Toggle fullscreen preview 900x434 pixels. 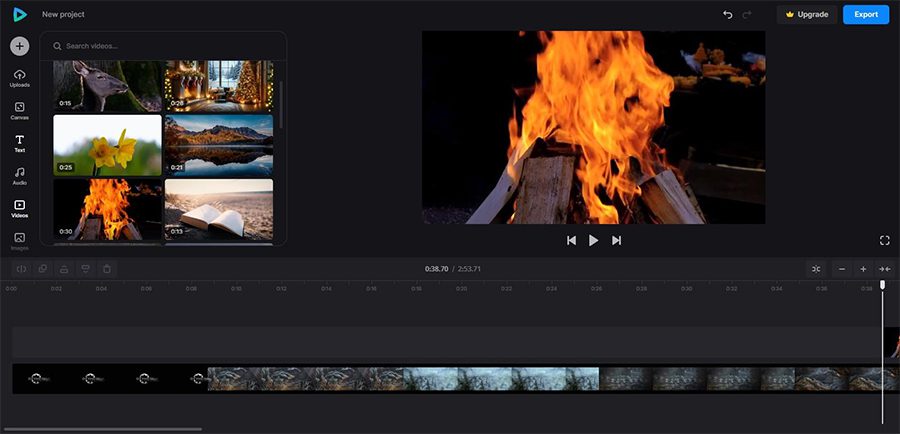(x=885, y=241)
